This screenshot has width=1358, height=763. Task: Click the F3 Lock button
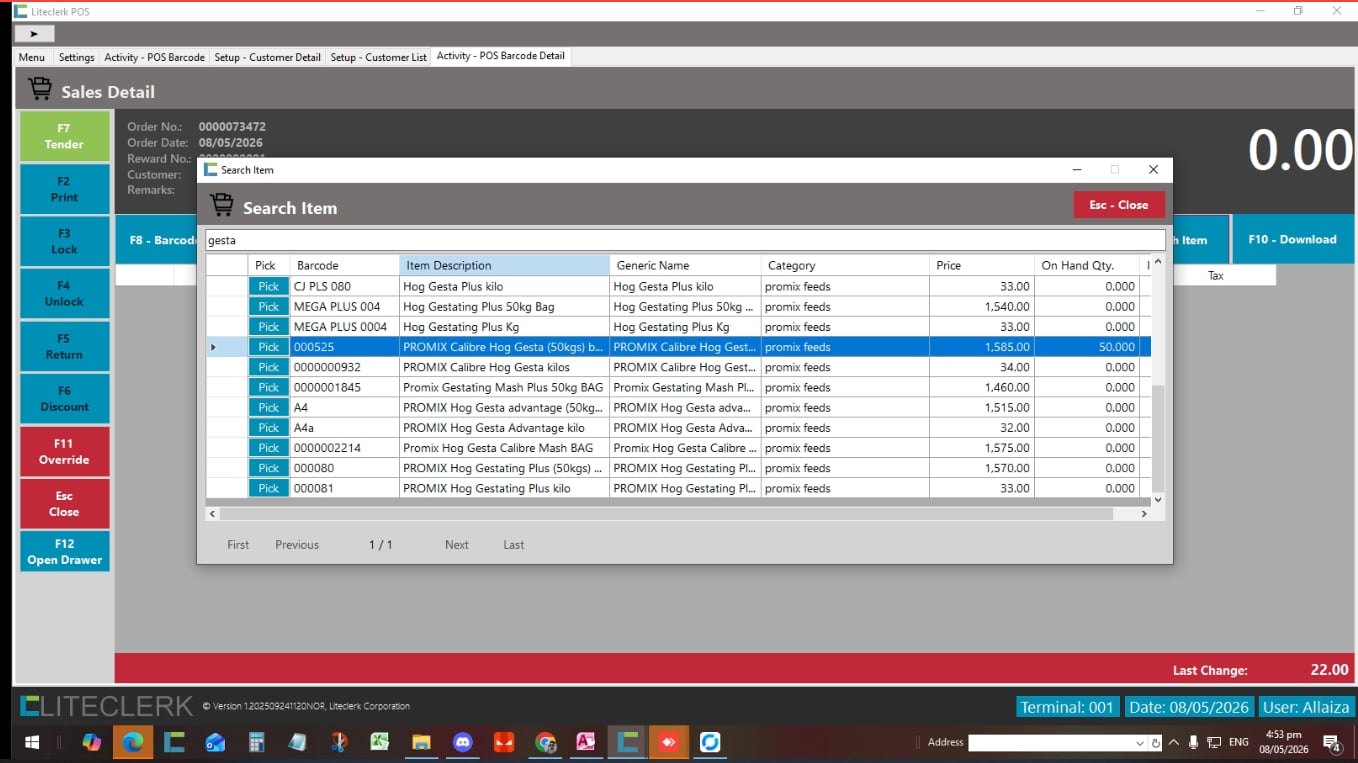coord(64,241)
